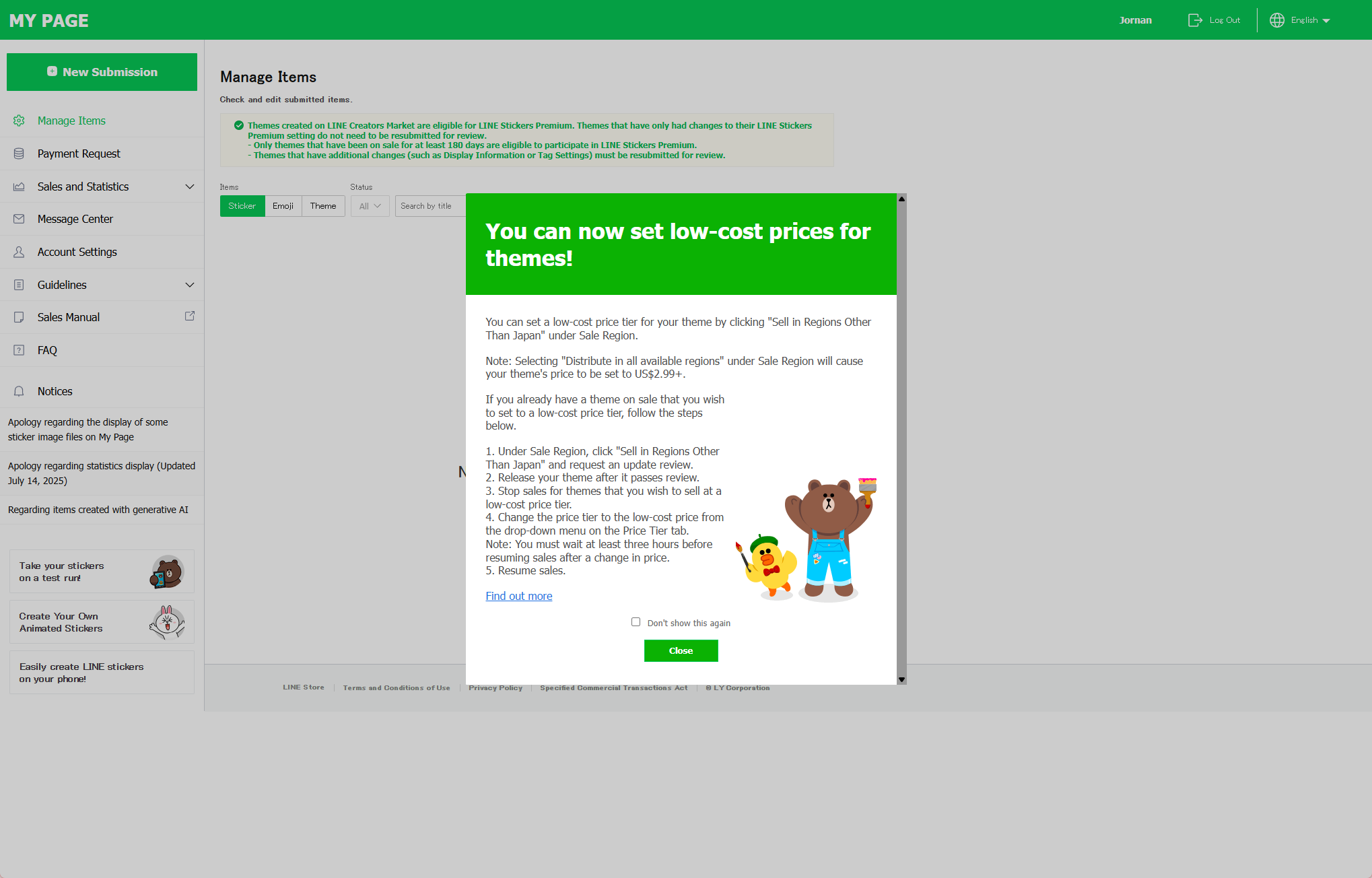Viewport: 1372px width, 878px height.
Task: Select the Emoji items tab
Action: (283, 206)
